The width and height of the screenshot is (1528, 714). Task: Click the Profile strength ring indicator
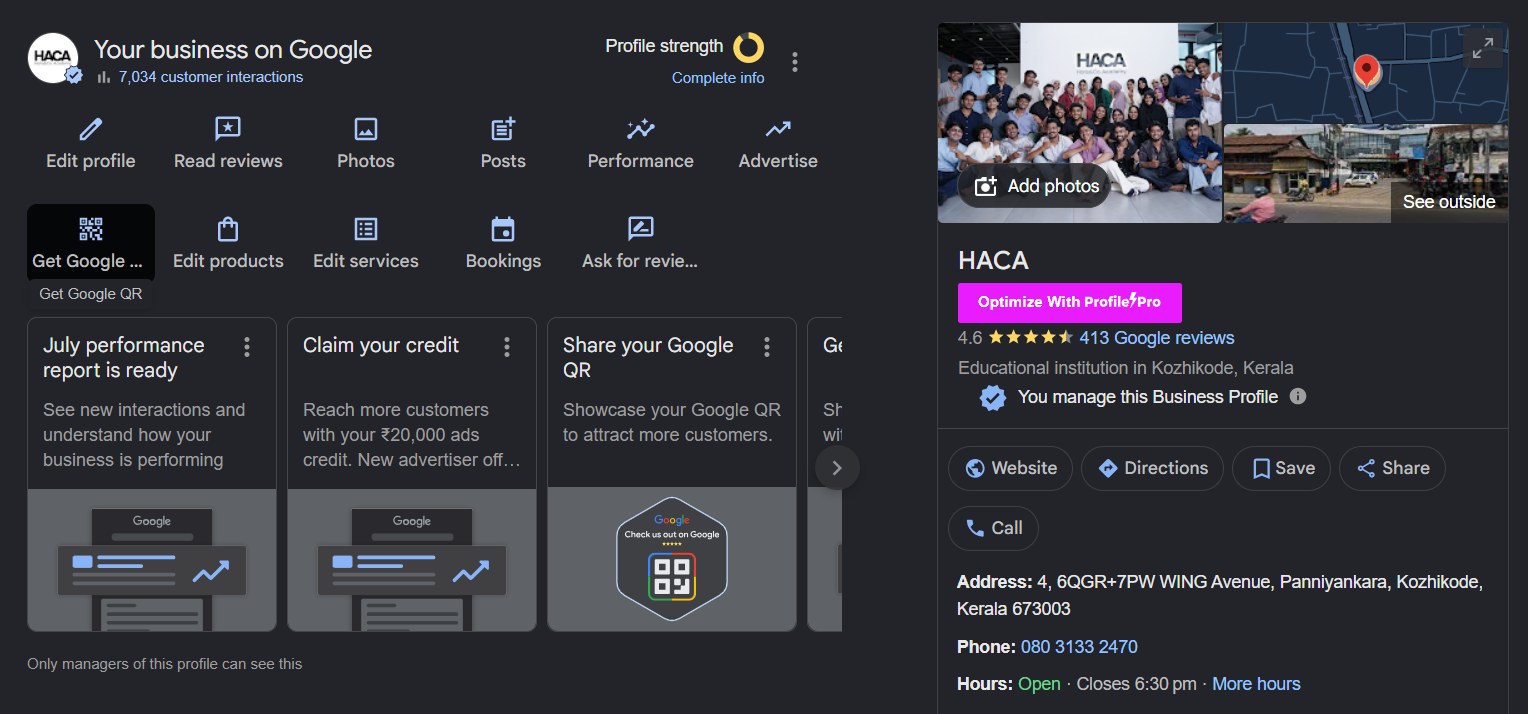coord(748,47)
